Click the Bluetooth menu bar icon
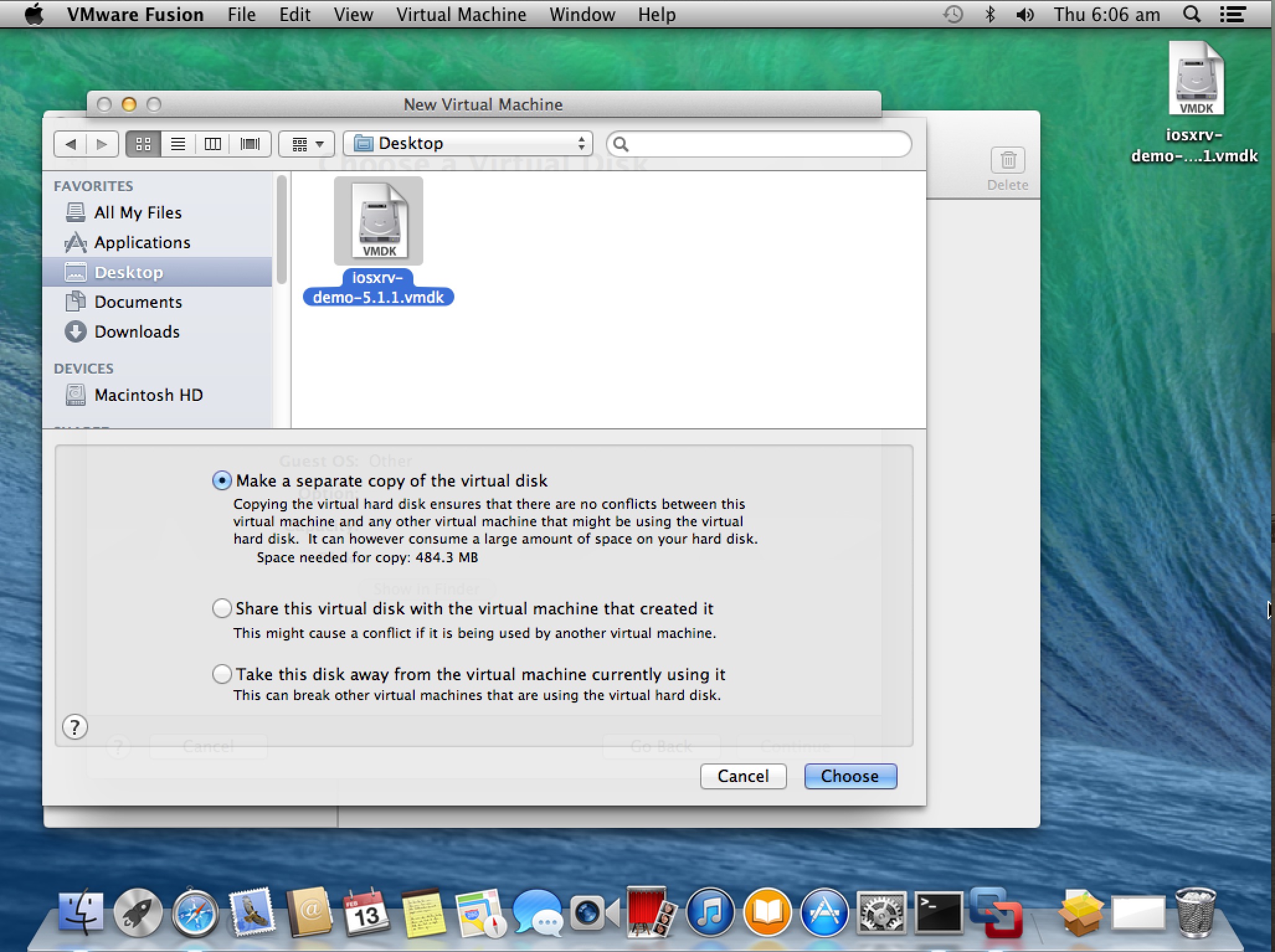This screenshot has height=952, width=1275. pos(990,14)
